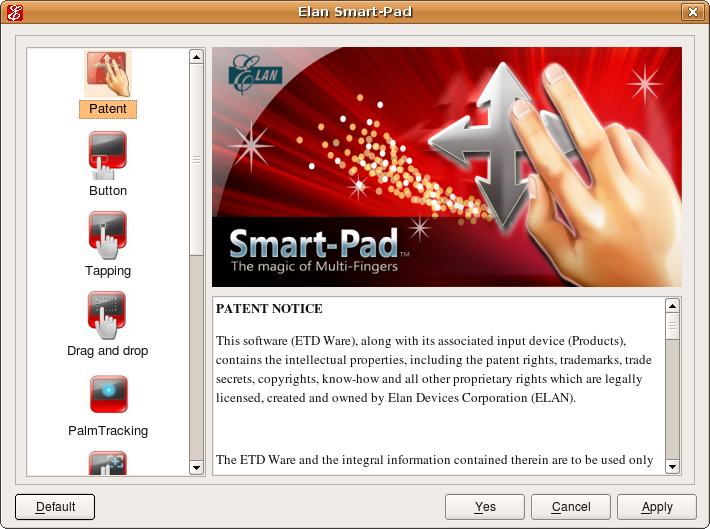
Task: Click the Cancel button
Action: click(571, 507)
